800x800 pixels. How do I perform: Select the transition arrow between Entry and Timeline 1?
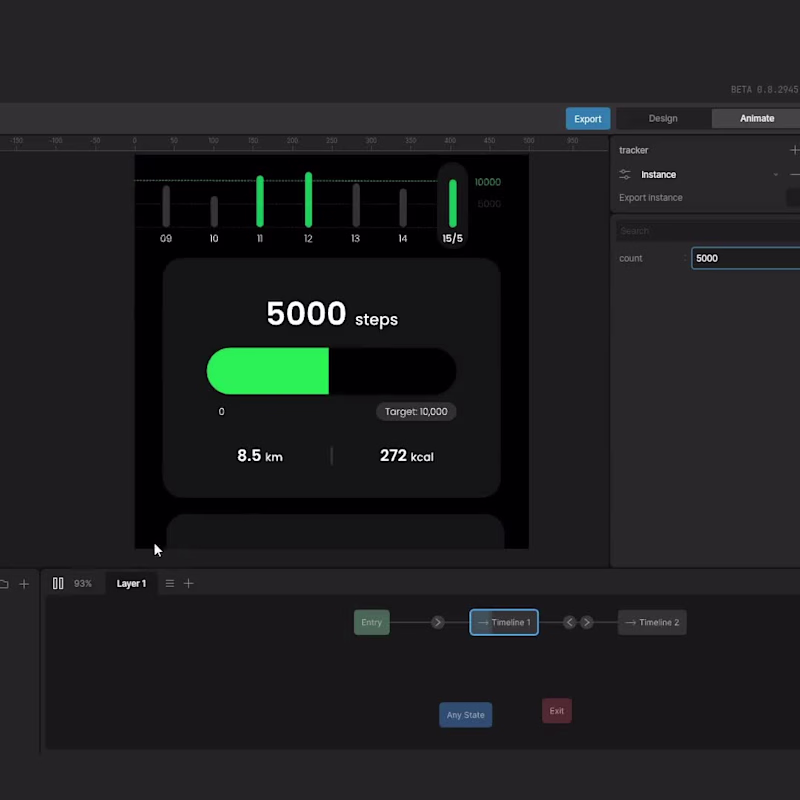437,622
